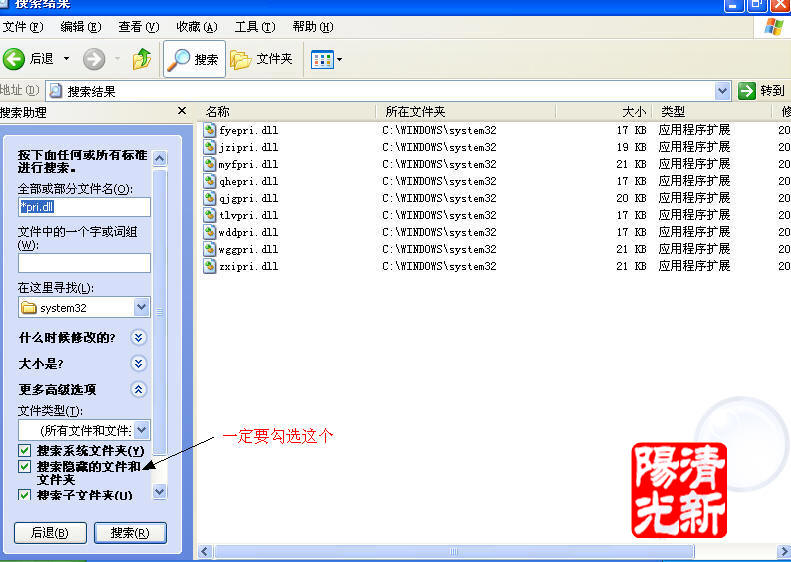Toggle 搜索系统文件夹 checkbox
Image resolution: width=791 pixels, height=562 pixels.
coord(24,450)
